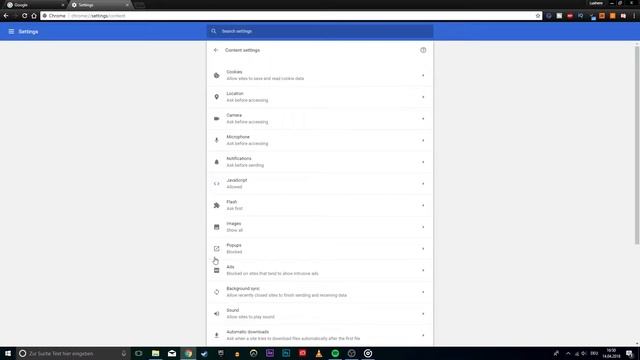Click the Cookies icon
This screenshot has height=360, width=640.
click(x=217, y=76)
